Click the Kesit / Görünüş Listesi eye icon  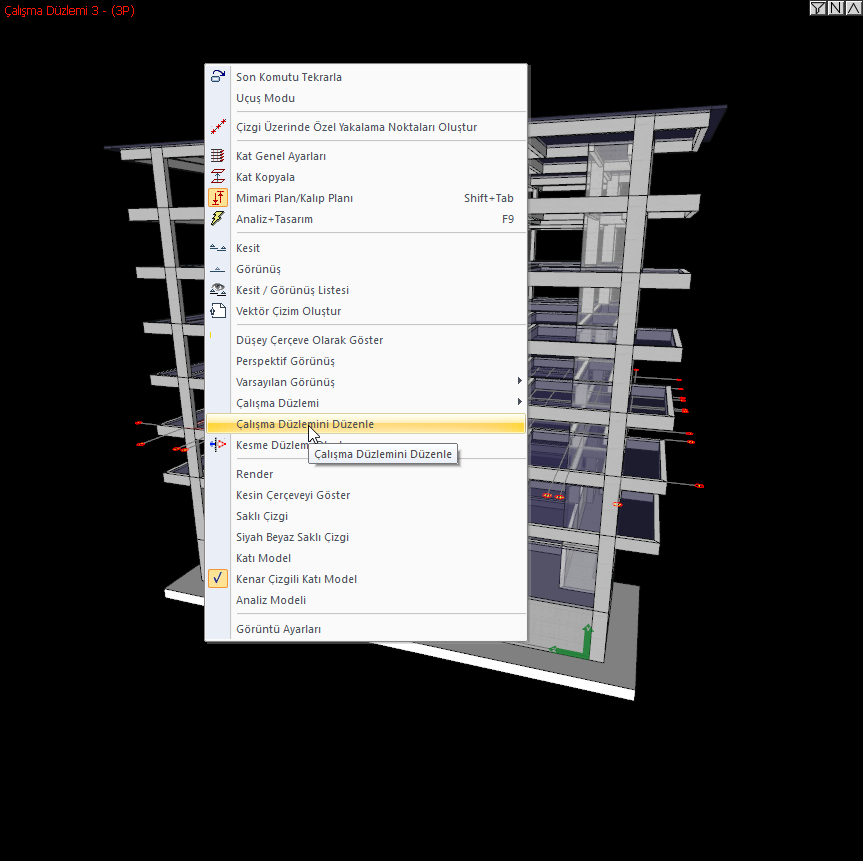(218, 290)
